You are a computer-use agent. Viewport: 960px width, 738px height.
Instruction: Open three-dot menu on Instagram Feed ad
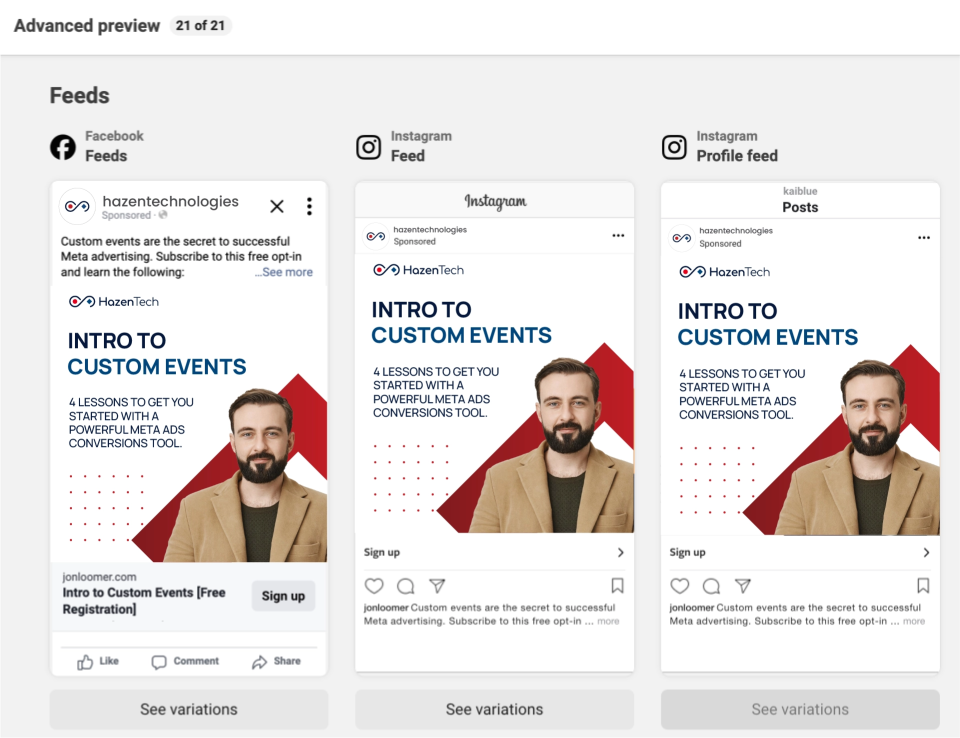click(618, 236)
